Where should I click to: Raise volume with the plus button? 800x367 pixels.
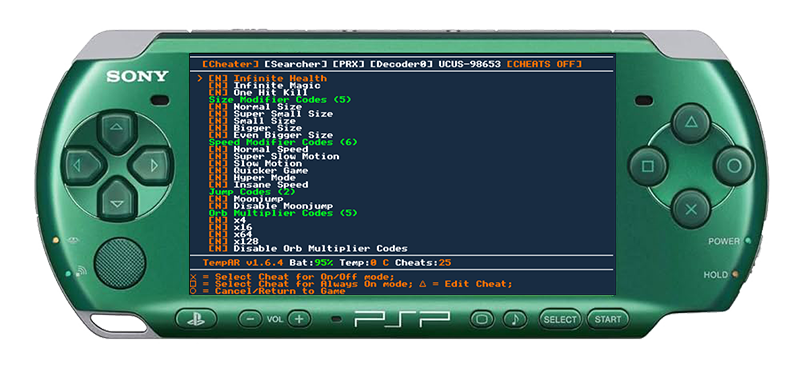(x=299, y=320)
